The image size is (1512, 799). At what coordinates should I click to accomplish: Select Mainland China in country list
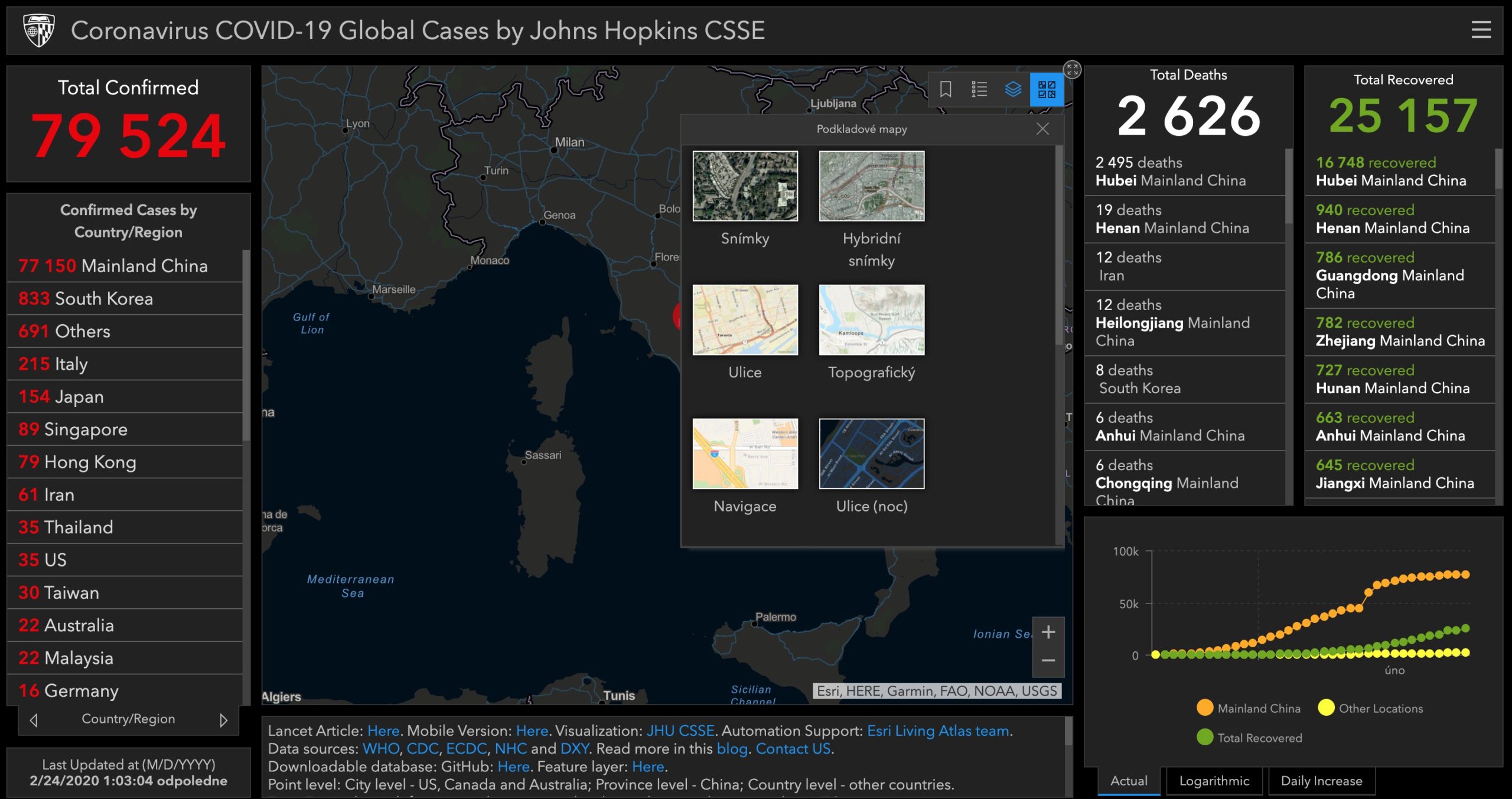point(125,266)
